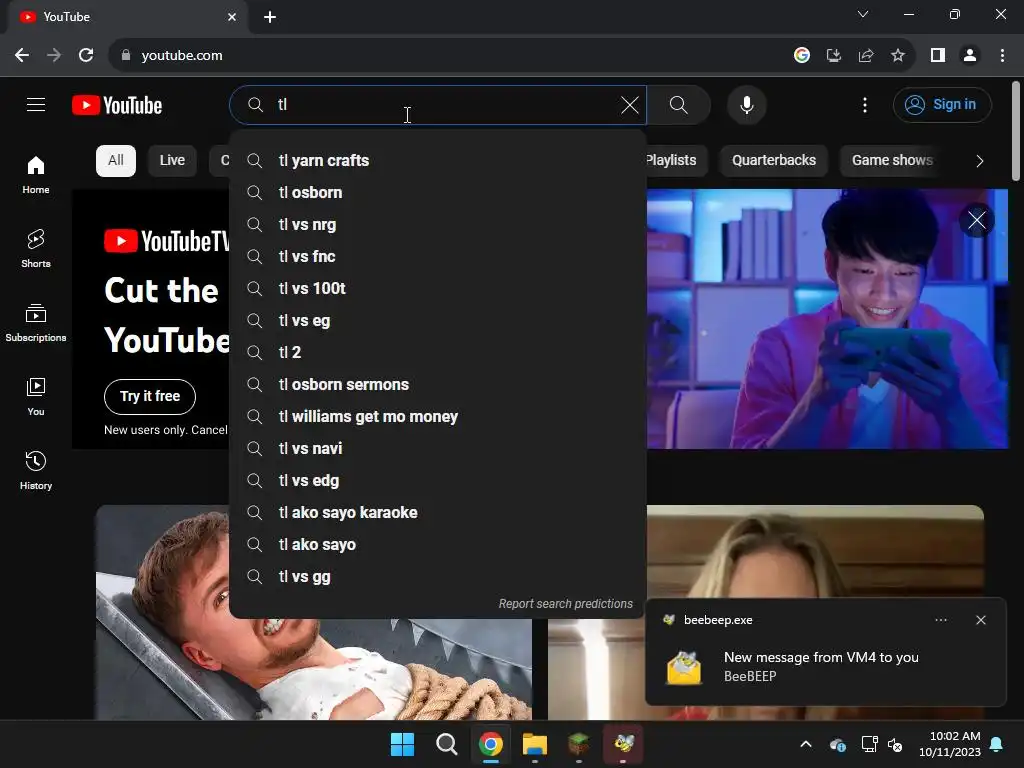Select the Quarterbacks filter chip
This screenshot has height=768, width=1024.
(x=774, y=161)
